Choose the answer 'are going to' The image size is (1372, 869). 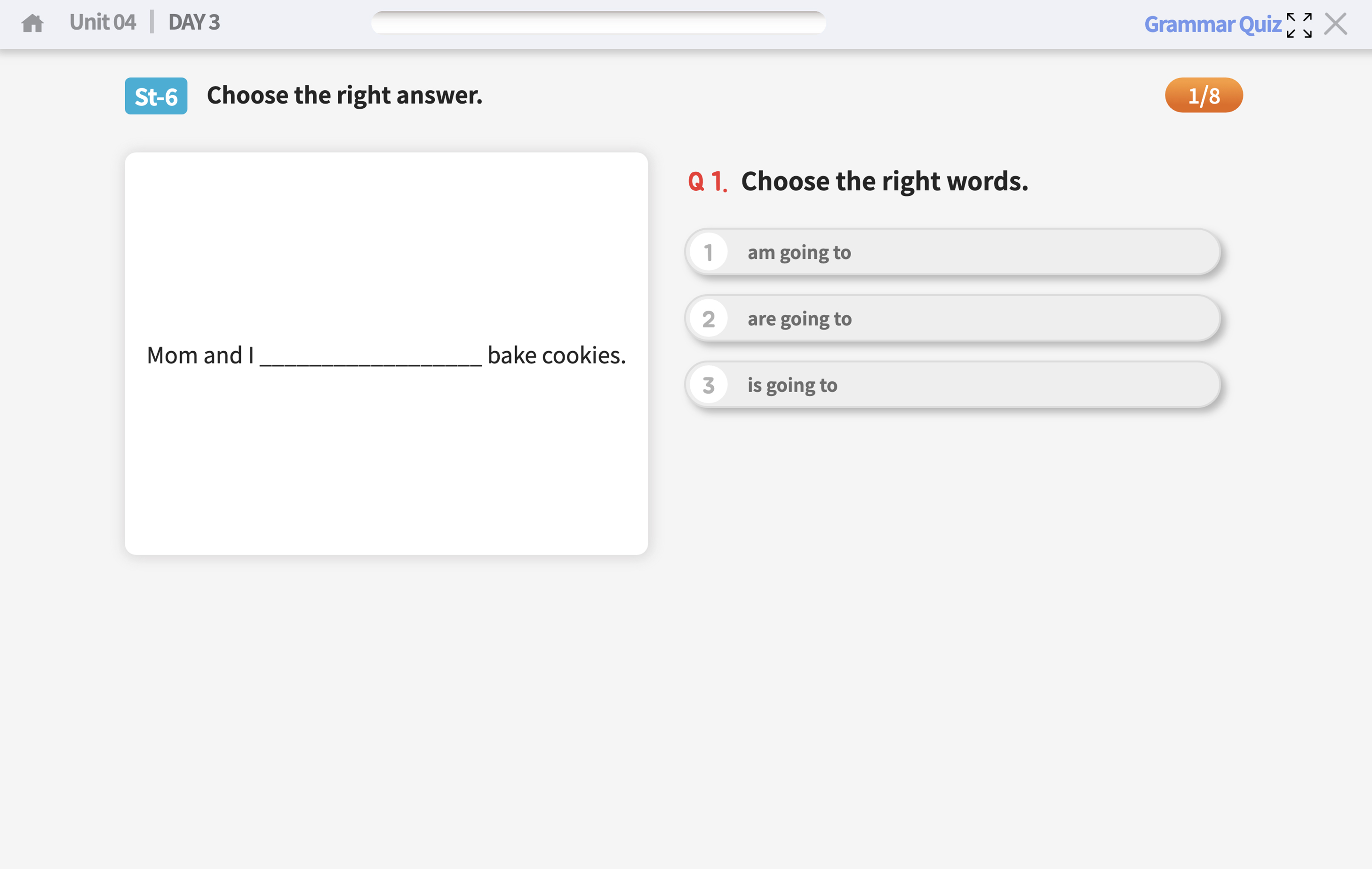point(799,319)
